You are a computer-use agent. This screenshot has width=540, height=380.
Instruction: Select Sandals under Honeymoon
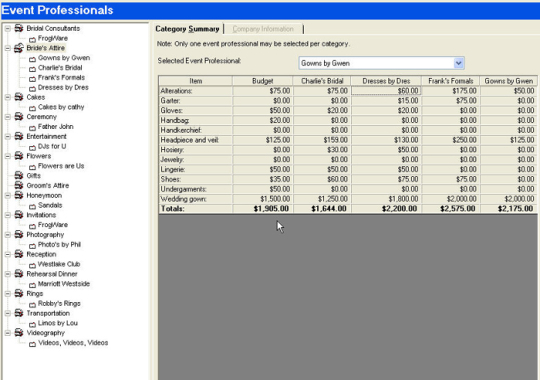(50, 205)
